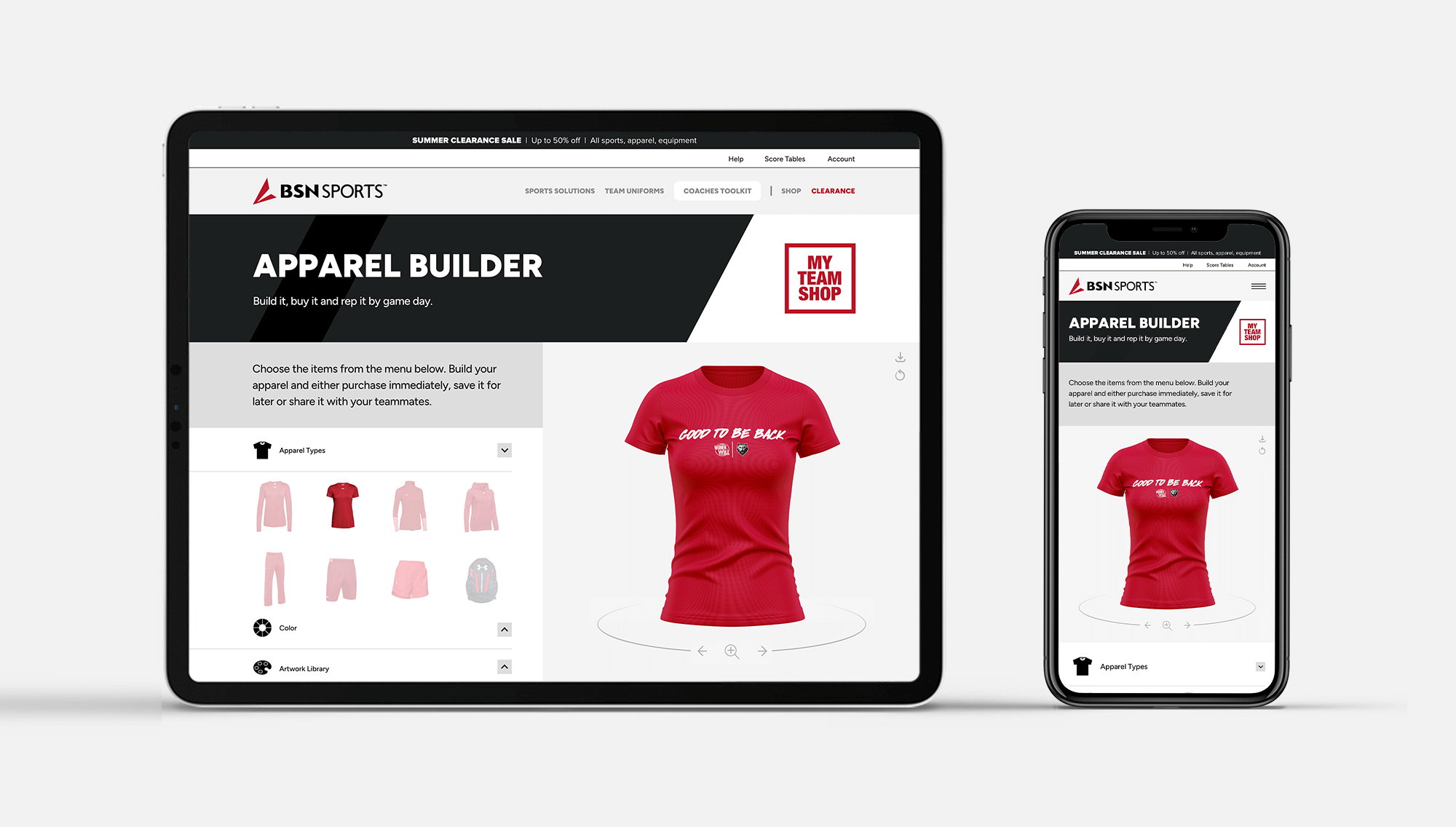
Task: Click the Color panel paintbrush icon
Action: (x=263, y=627)
